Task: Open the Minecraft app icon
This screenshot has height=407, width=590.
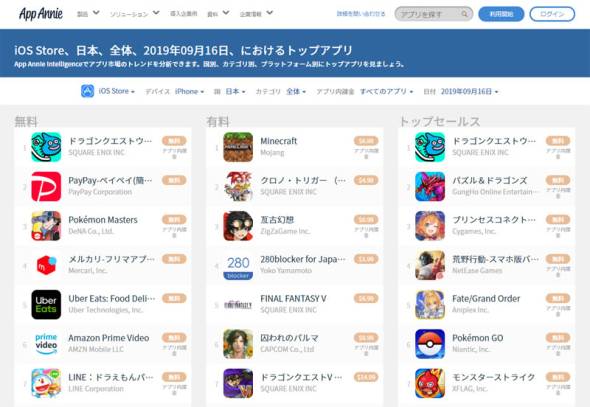Action: coord(238,147)
